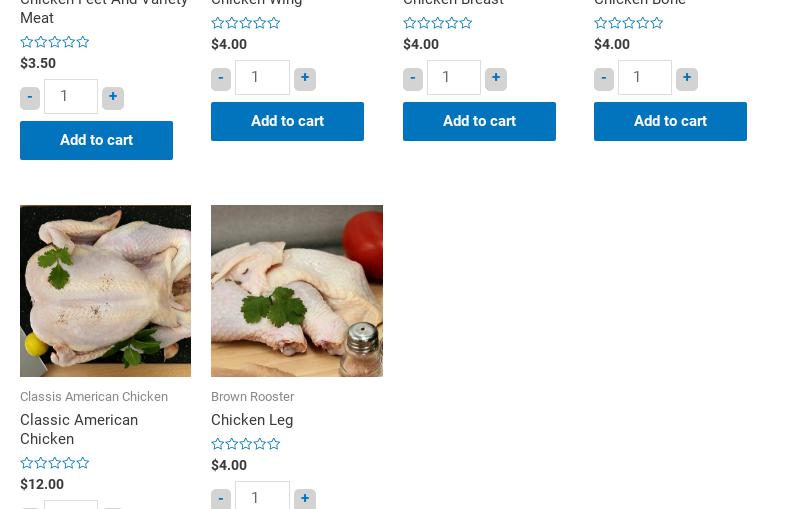Increase Chicken Breast quantity by one
Screen dimensions: 785x509
tap(496, 78)
